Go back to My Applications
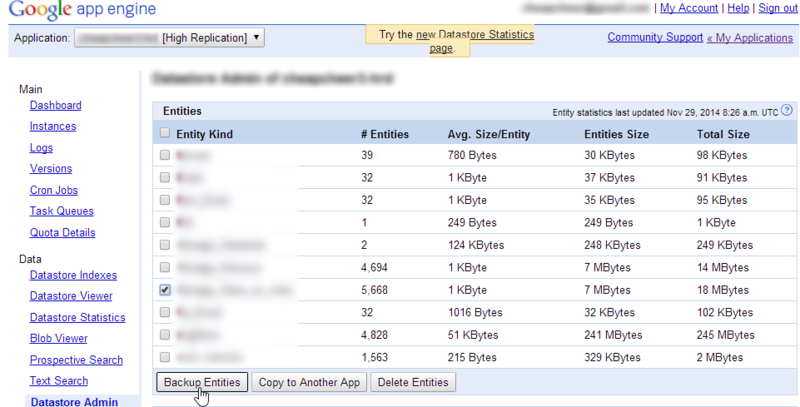The width and height of the screenshot is (800, 407). click(750, 38)
